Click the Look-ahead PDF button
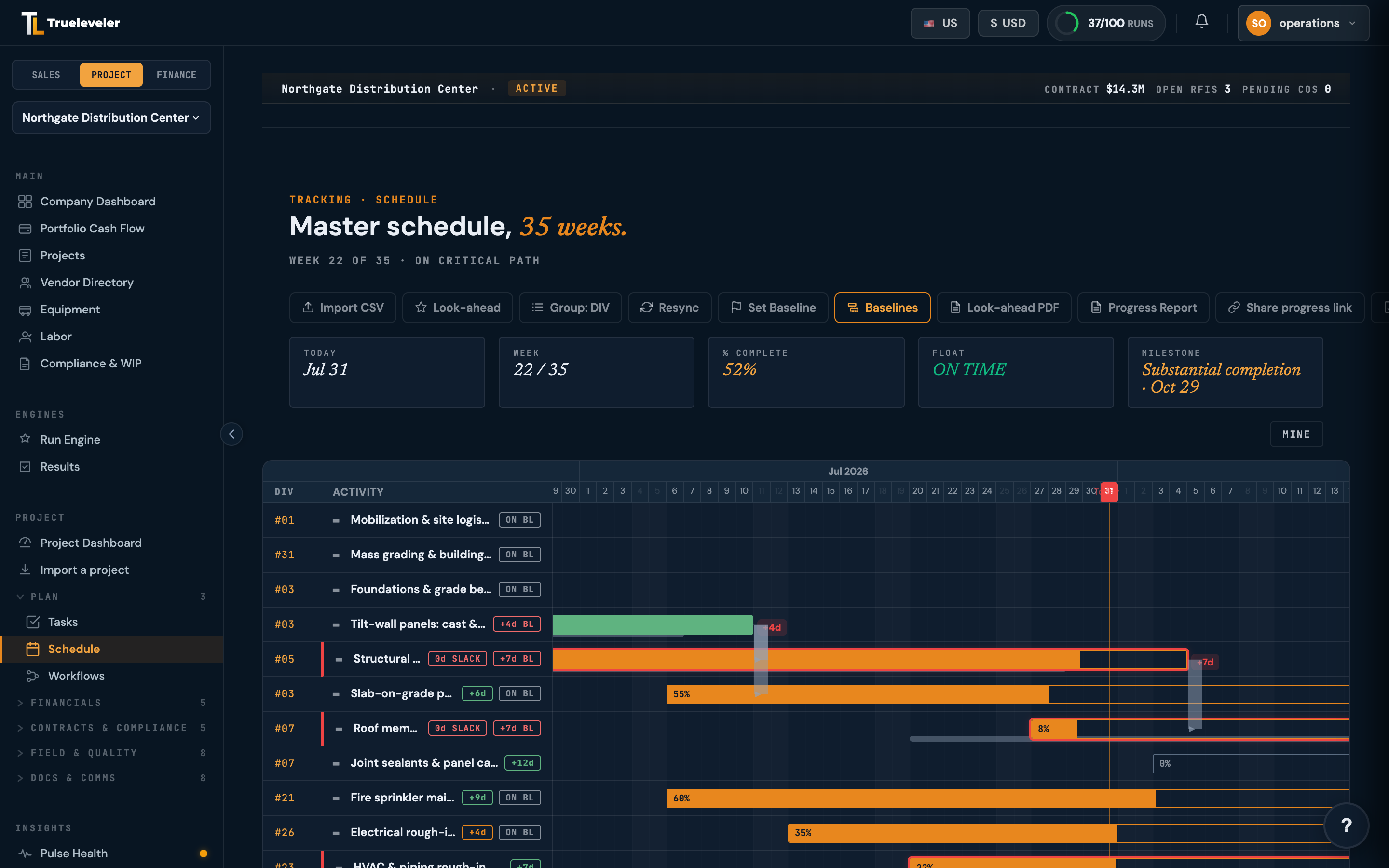 click(1004, 308)
